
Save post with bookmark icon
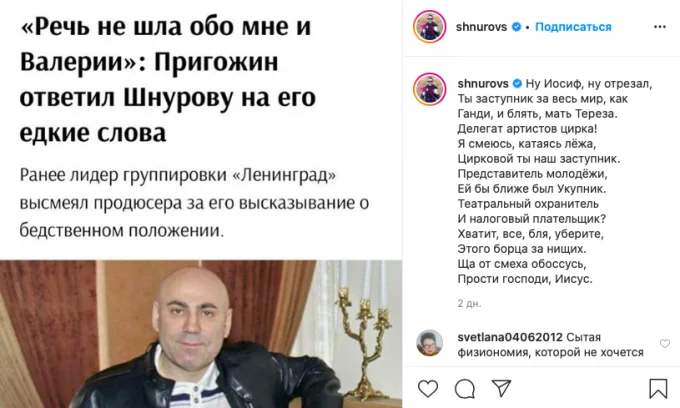coord(658,388)
